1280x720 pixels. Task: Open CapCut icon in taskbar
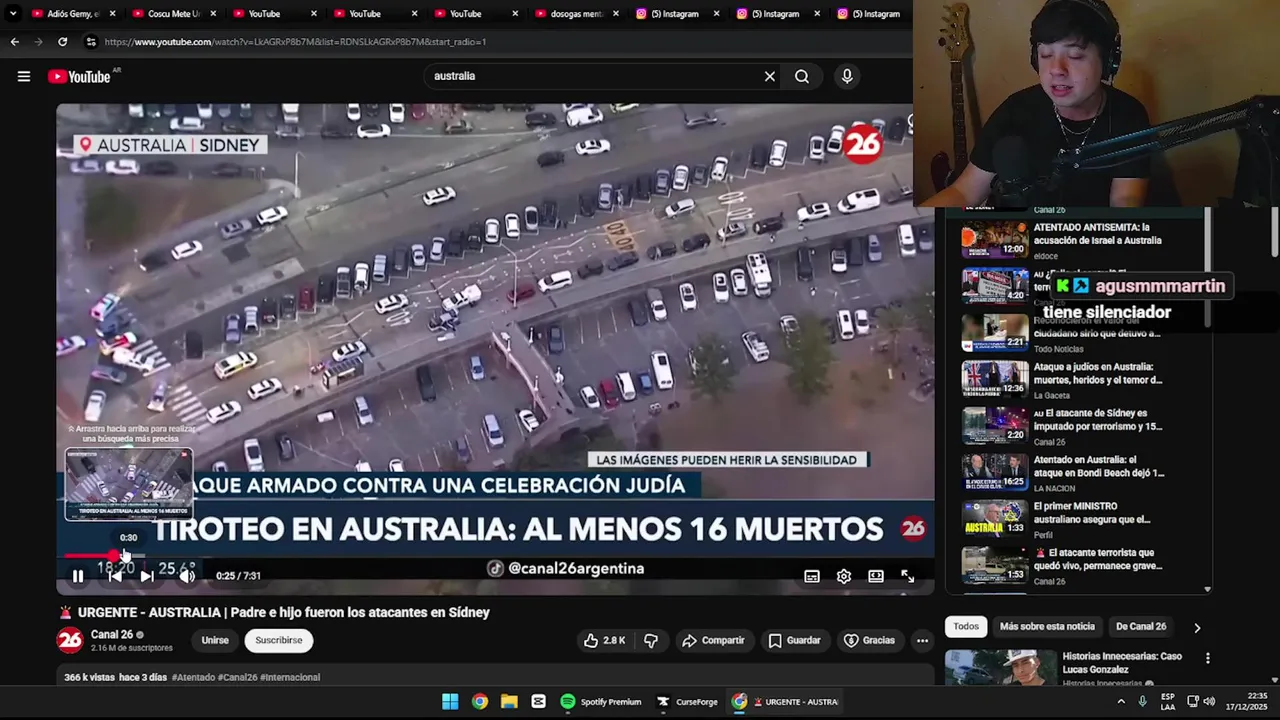(539, 702)
